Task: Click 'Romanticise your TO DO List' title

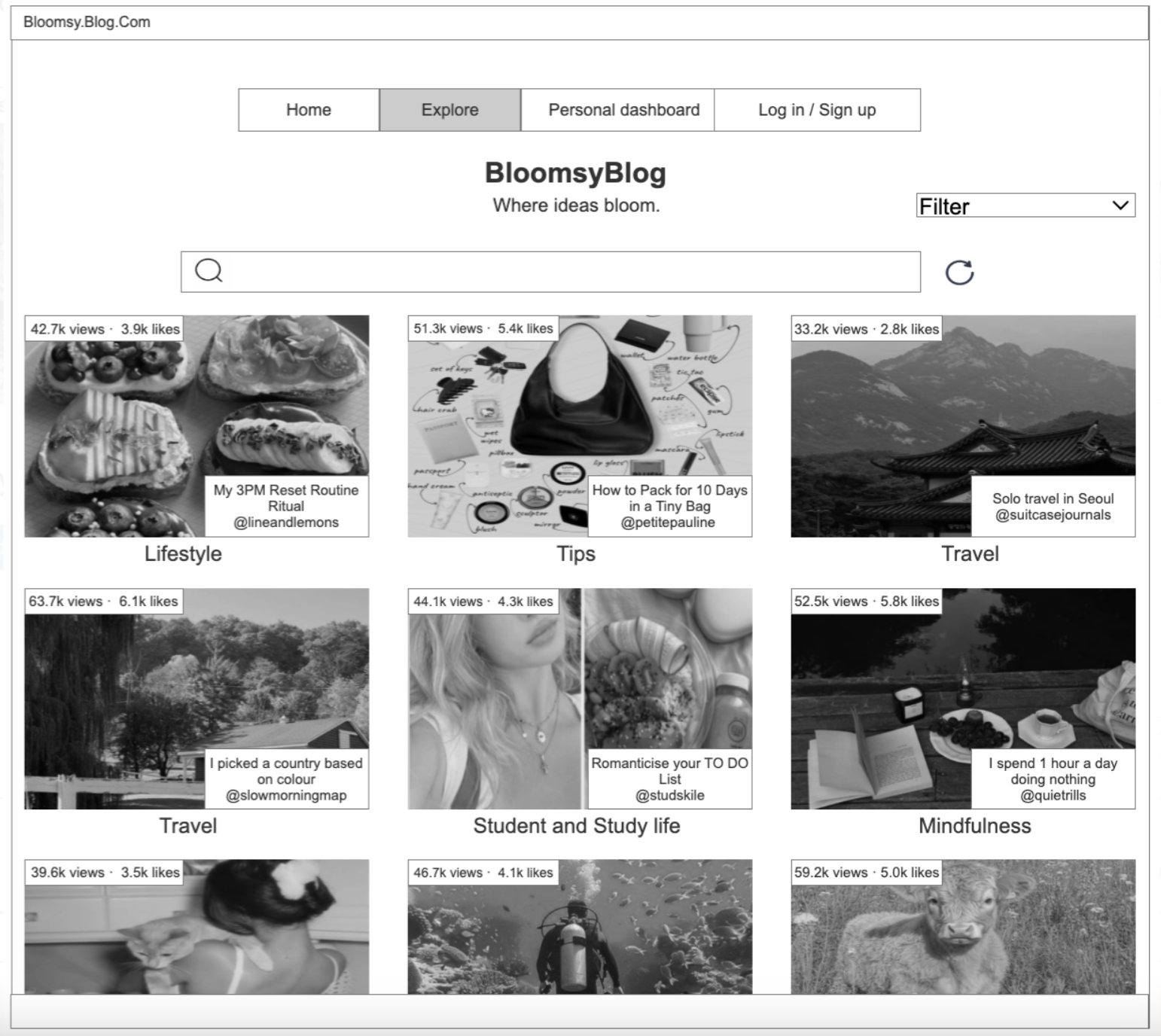Action: pyautogui.click(x=669, y=771)
